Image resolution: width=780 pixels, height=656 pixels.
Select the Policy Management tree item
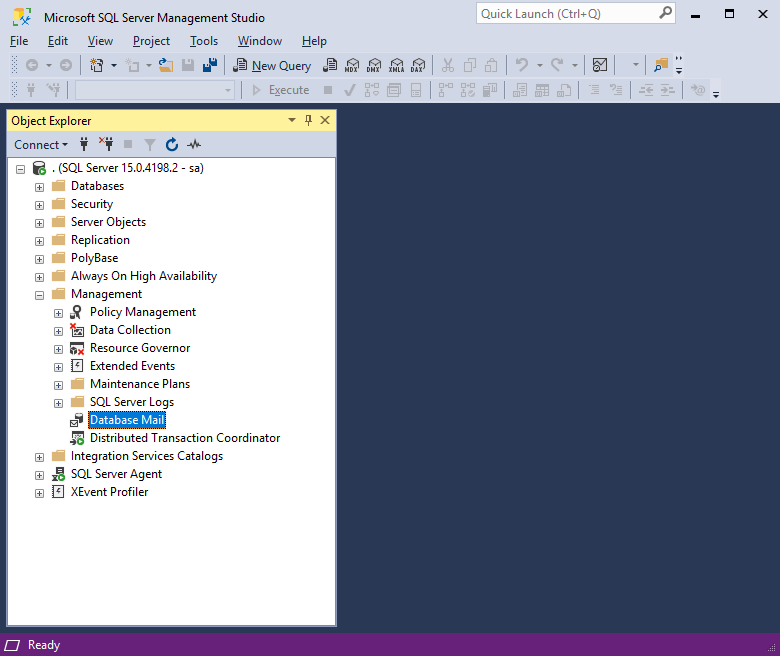point(143,312)
